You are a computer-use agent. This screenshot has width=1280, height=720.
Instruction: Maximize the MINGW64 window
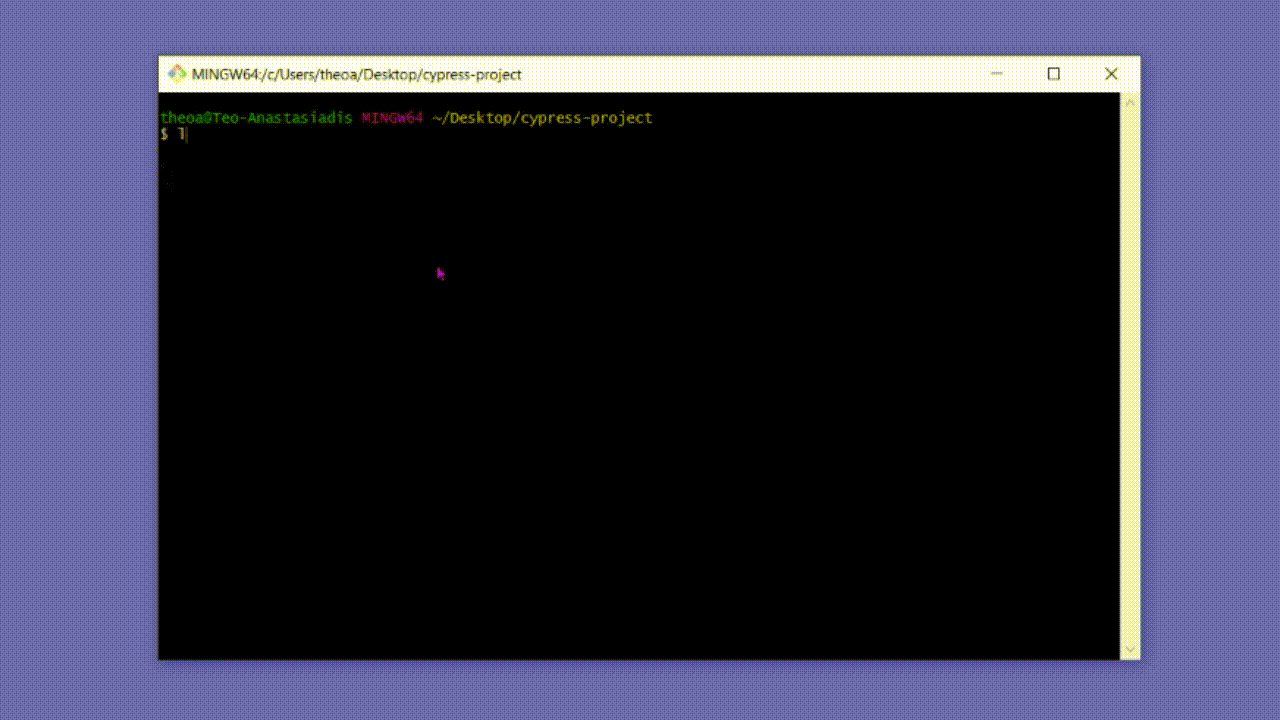pos(1053,73)
